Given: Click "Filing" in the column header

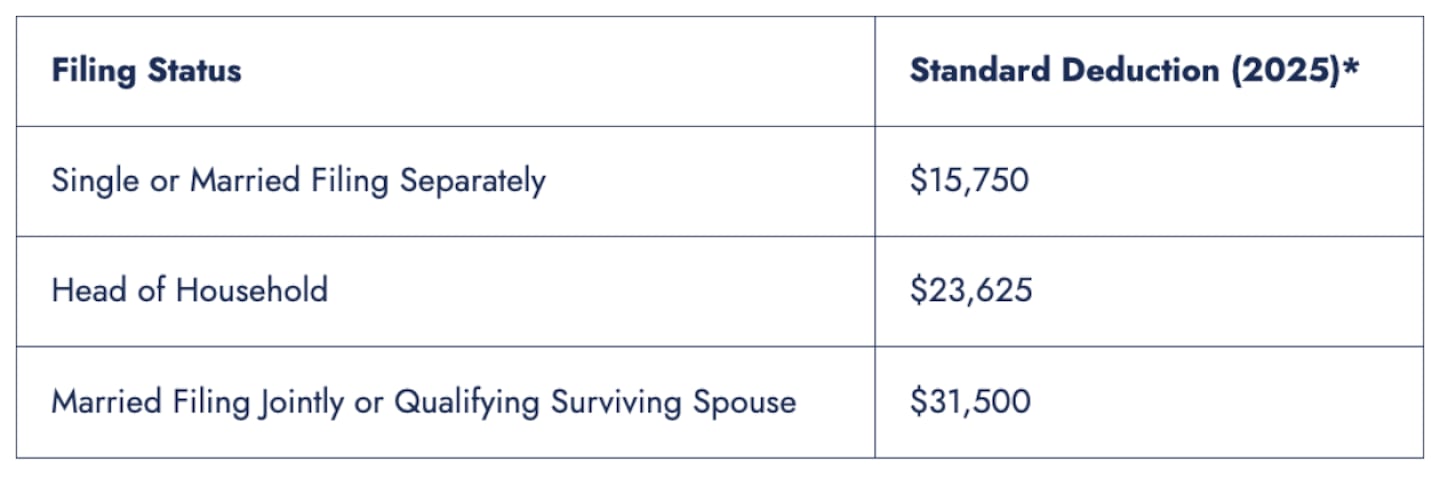Looking at the screenshot, I should coord(92,72).
